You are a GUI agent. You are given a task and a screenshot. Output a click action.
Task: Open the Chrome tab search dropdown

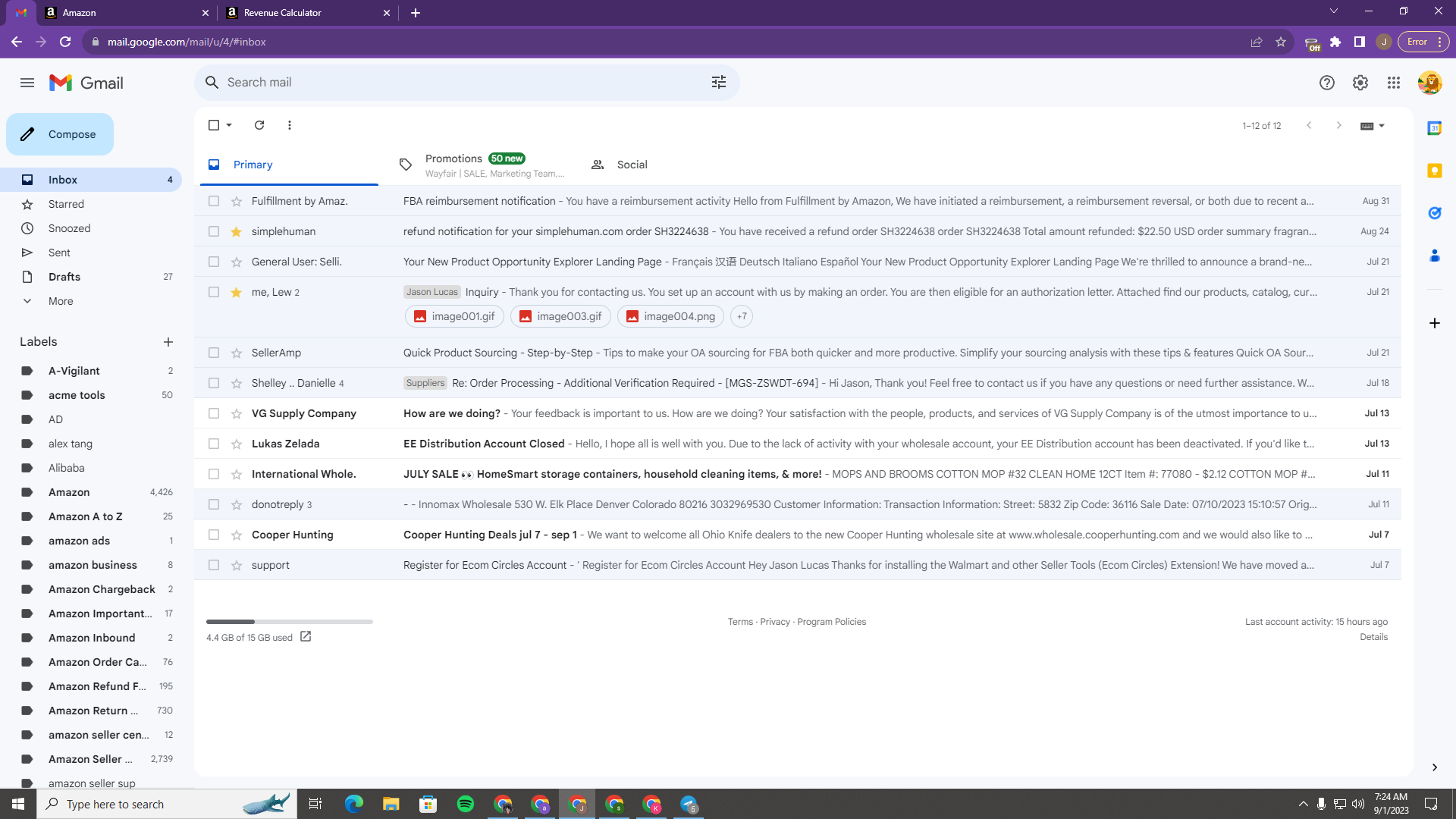tap(1334, 11)
